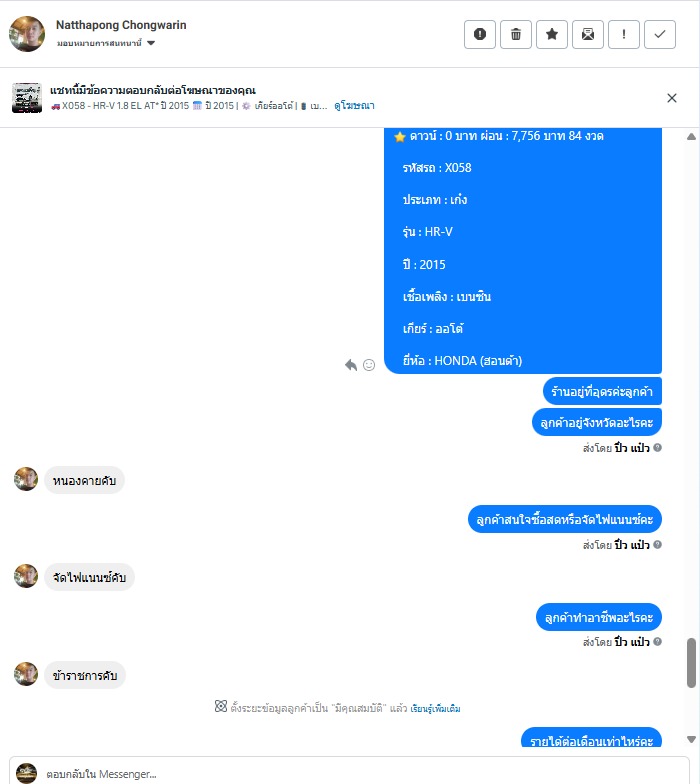Click the chat scrollbar up arrow
This screenshot has width=700, height=784.
[x=692, y=136]
